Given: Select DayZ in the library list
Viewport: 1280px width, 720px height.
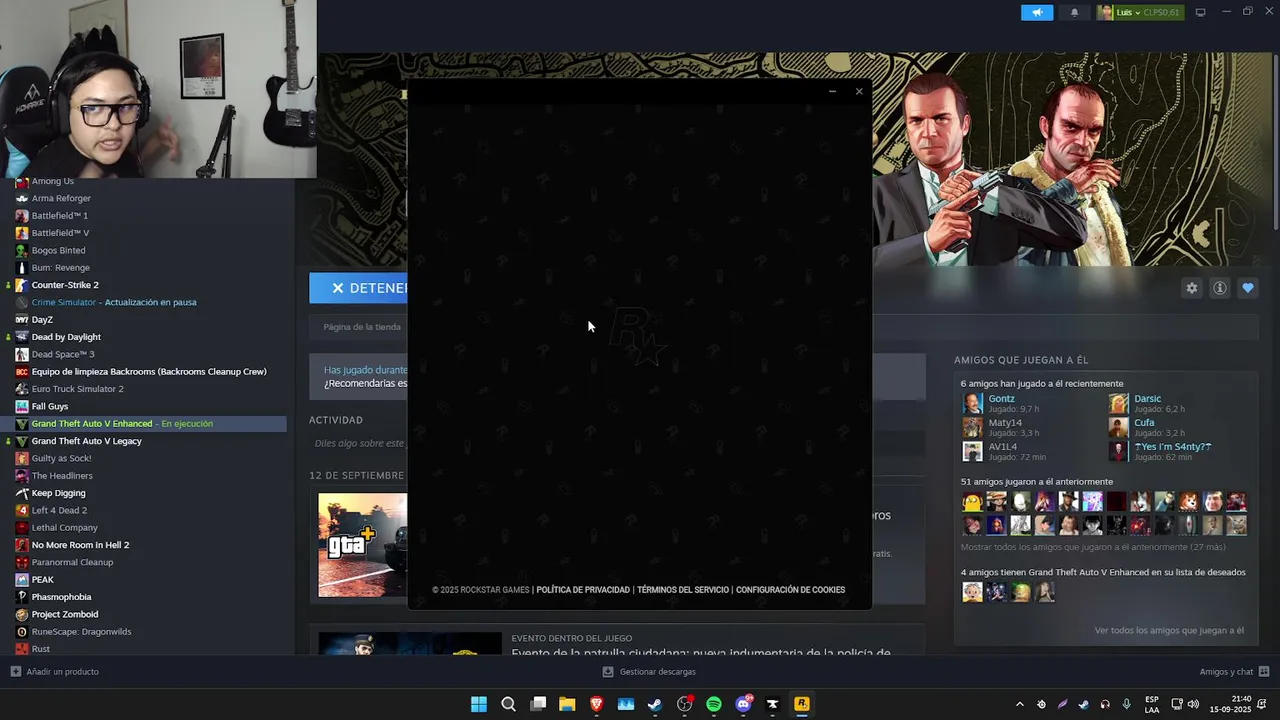Looking at the screenshot, I should (x=42, y=320).
